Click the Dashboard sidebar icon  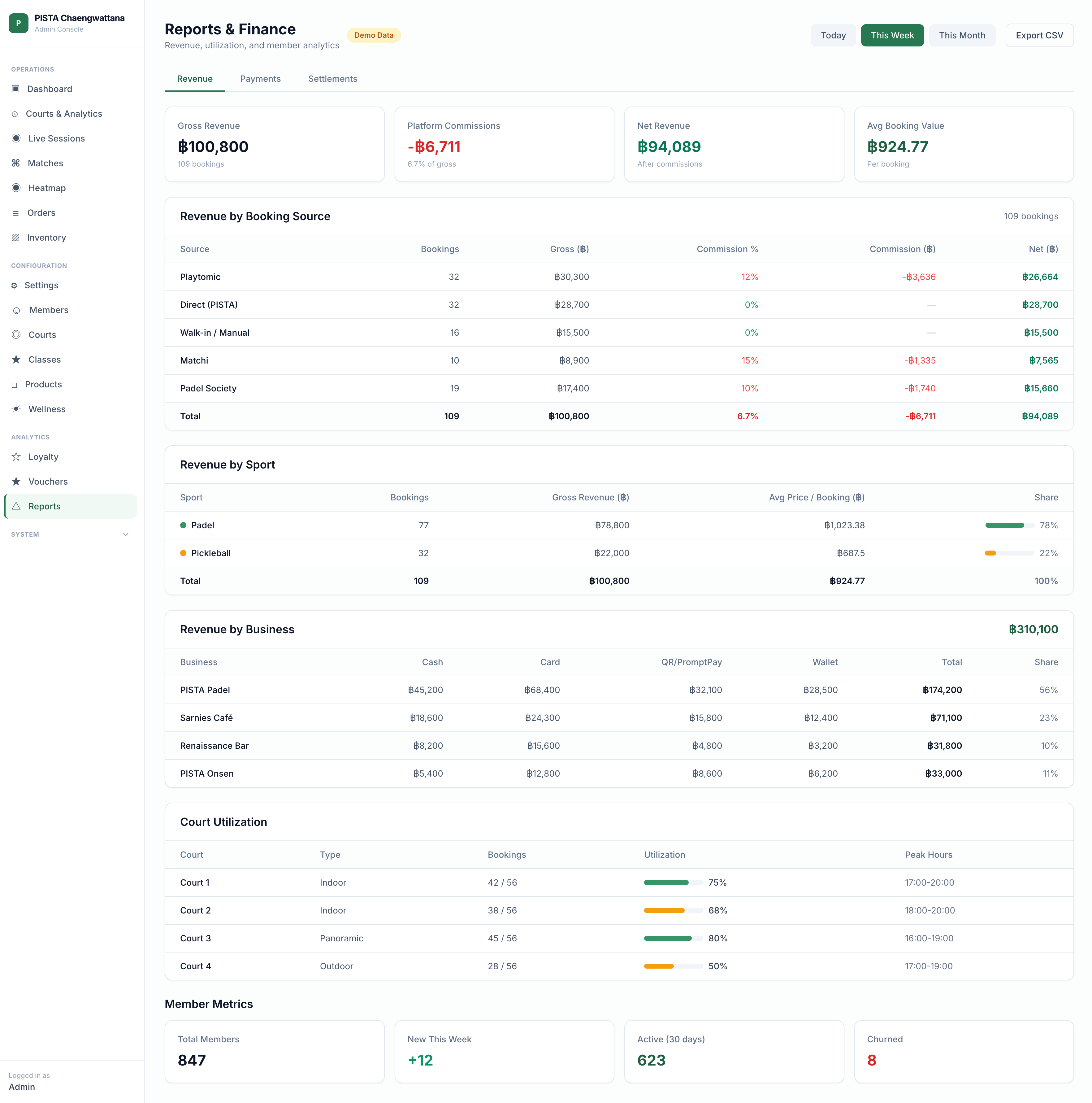click(15, 89)
